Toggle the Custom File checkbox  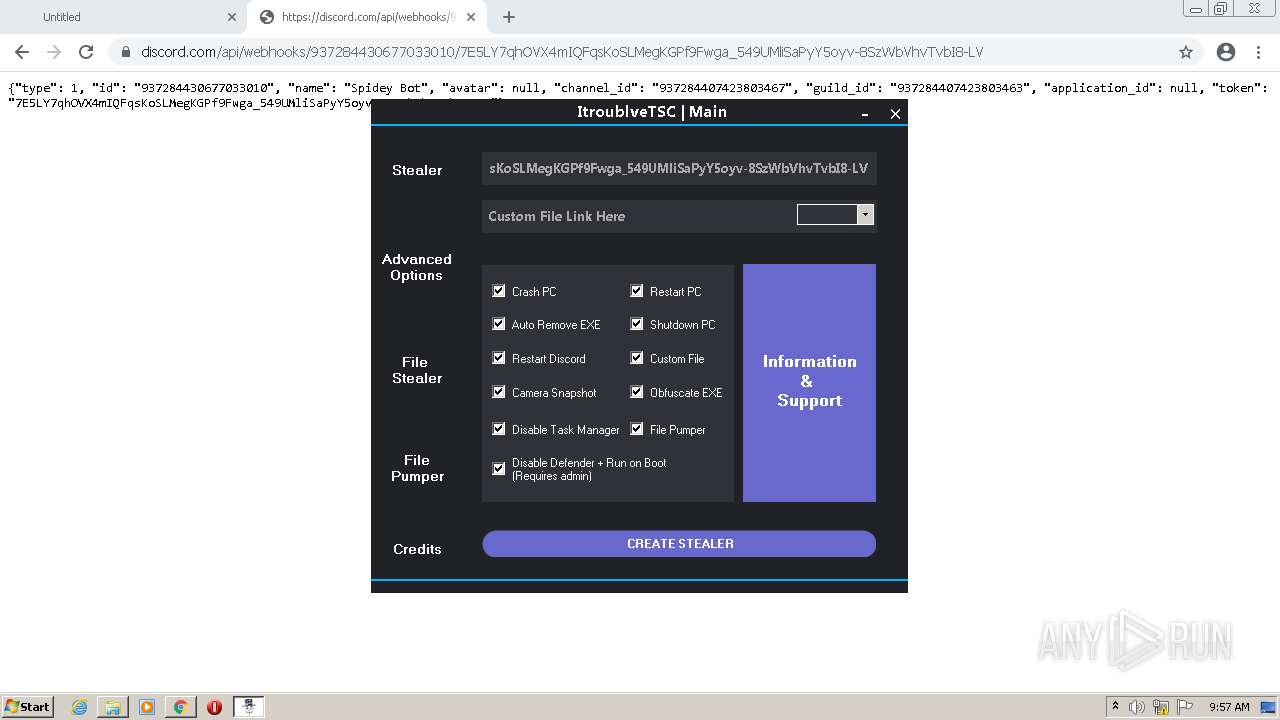point(636,358)
